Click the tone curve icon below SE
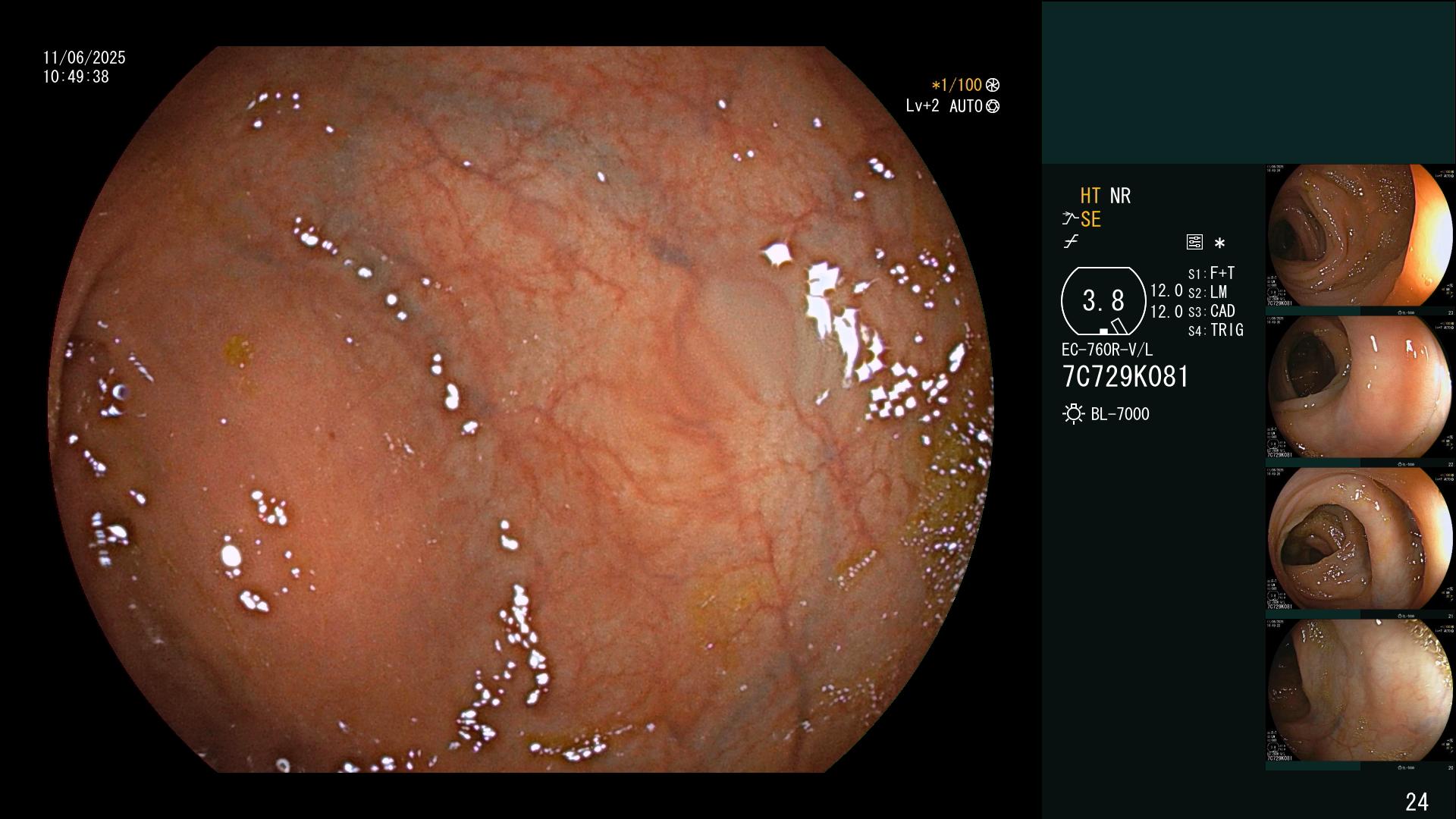The image size is (1456, 819). coord(1071,242)
